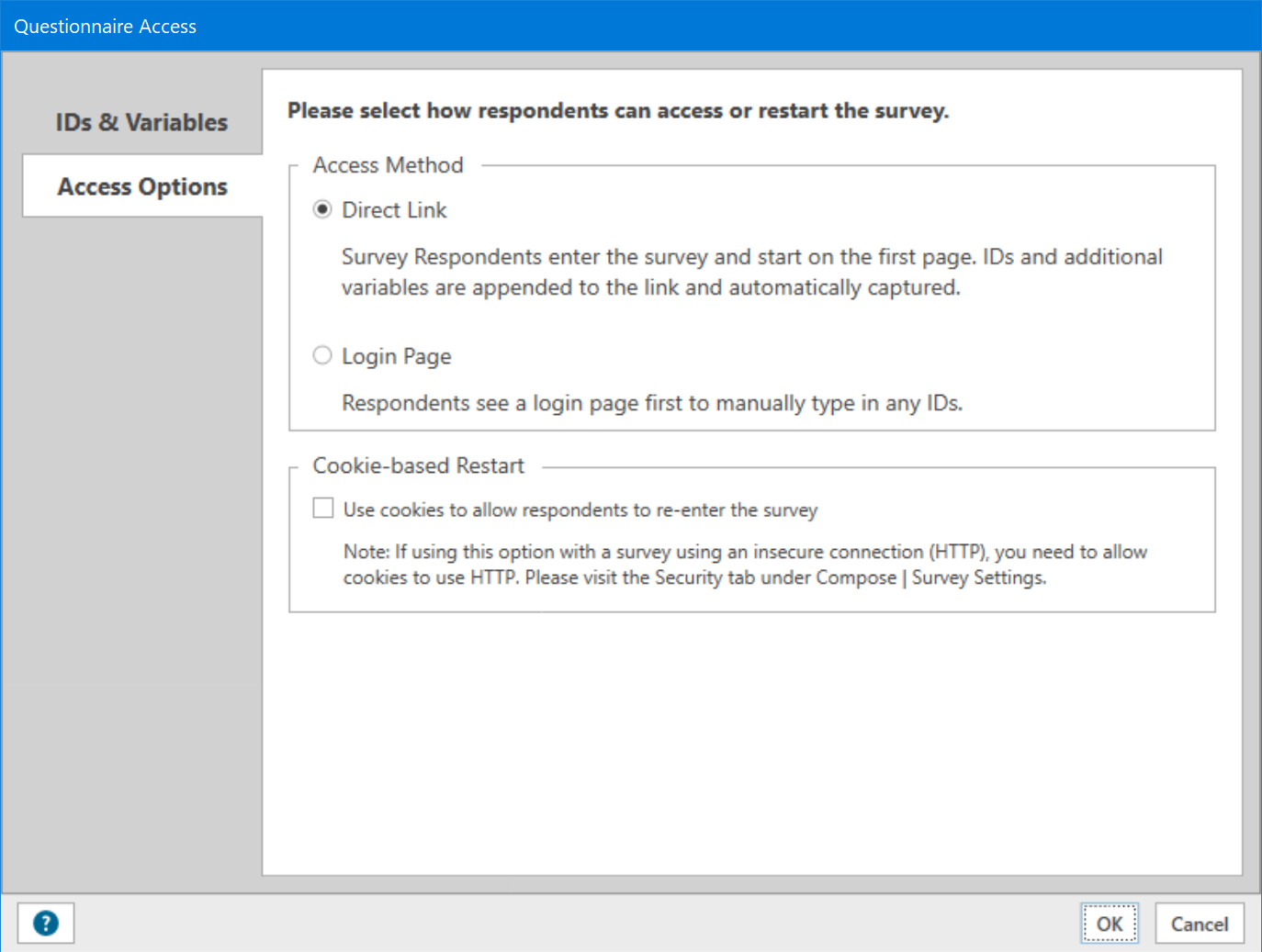This screenshot has height=952, width=1262.
Task: Click the 'Survey Respondents enter the survey' description
Action: click(x=752, y=272)
